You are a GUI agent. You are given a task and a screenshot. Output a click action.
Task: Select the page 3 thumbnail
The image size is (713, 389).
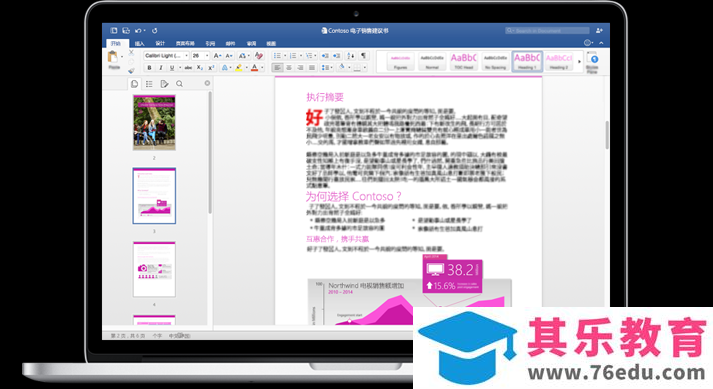(154, 196)
